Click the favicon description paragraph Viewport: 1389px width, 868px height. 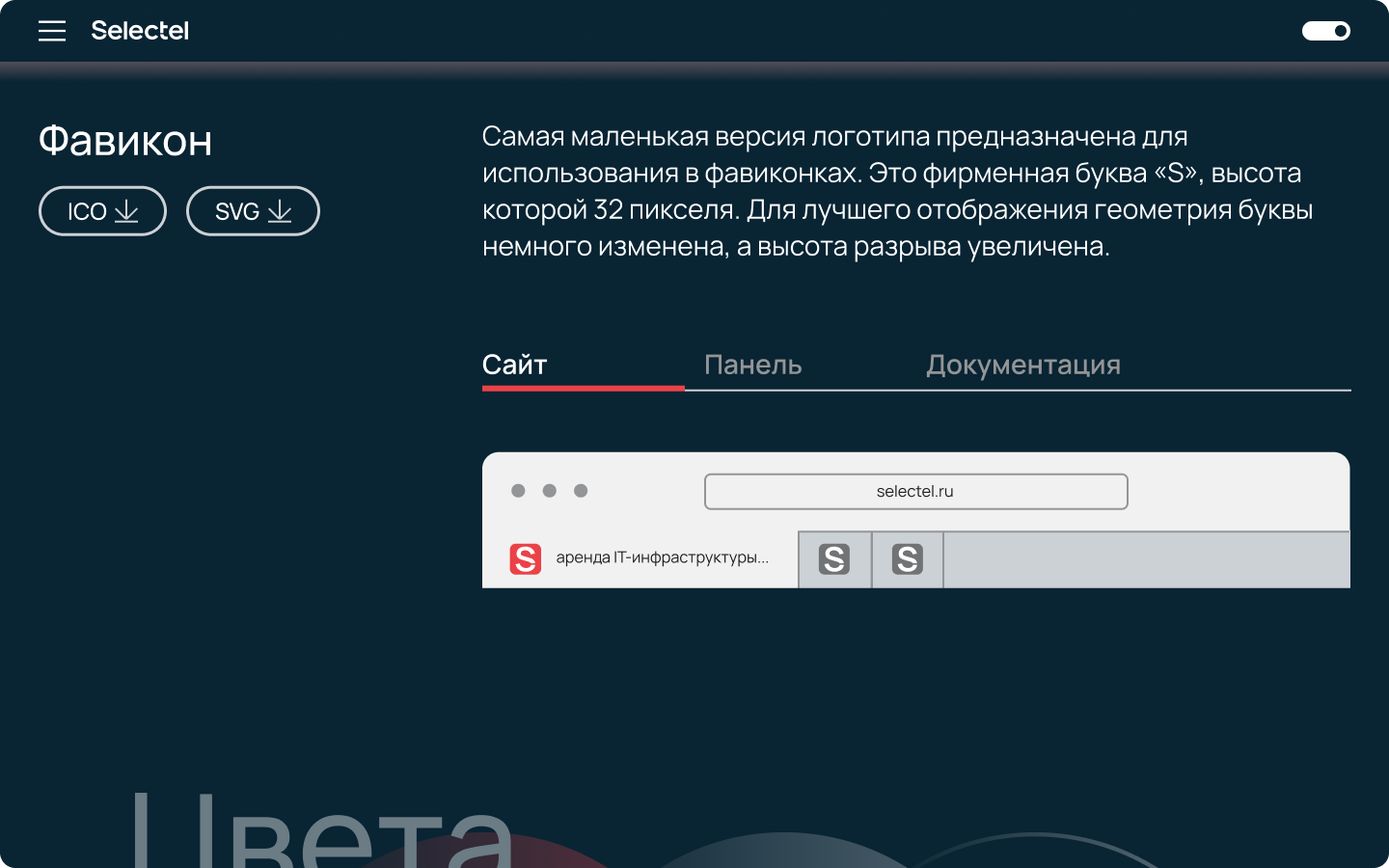[897, 191]
